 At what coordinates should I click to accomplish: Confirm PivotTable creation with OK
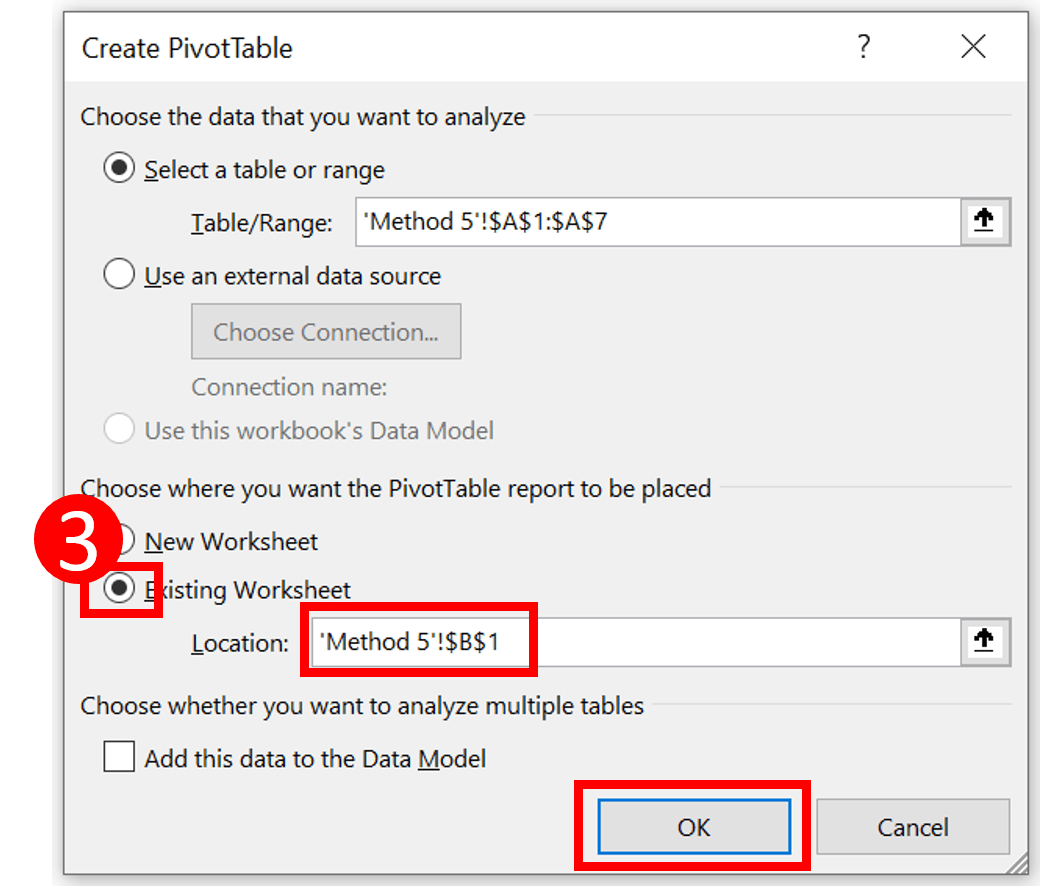click(693, 827)
